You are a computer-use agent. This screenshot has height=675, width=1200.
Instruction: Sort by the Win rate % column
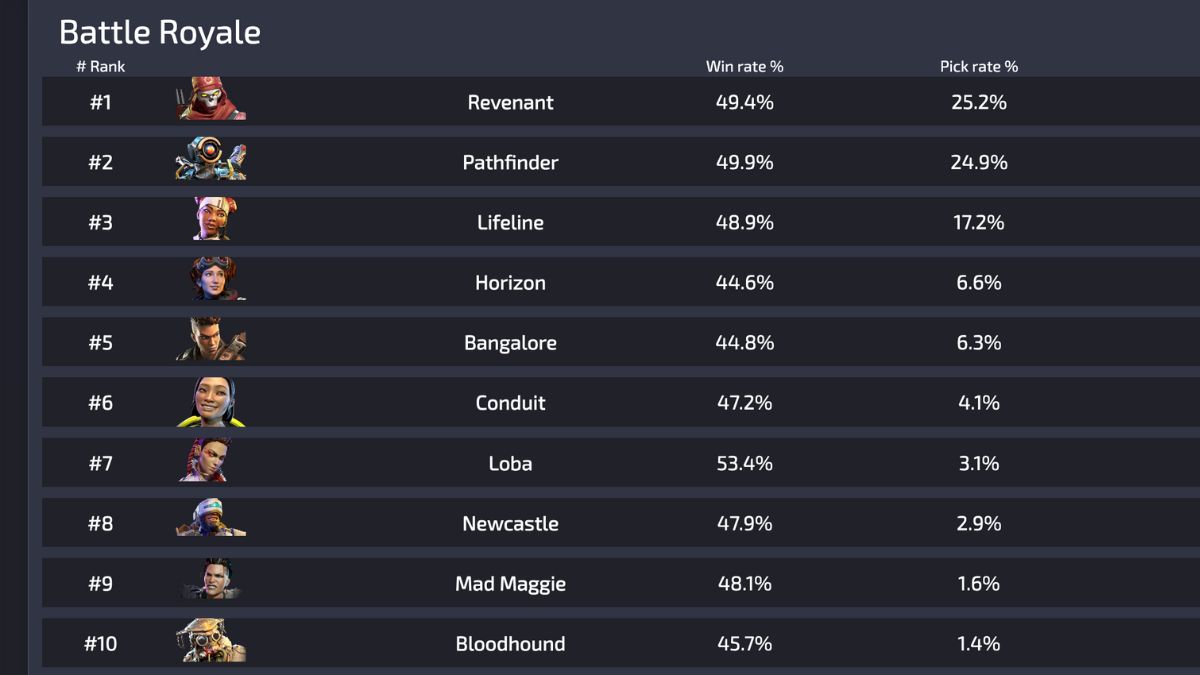743,66
